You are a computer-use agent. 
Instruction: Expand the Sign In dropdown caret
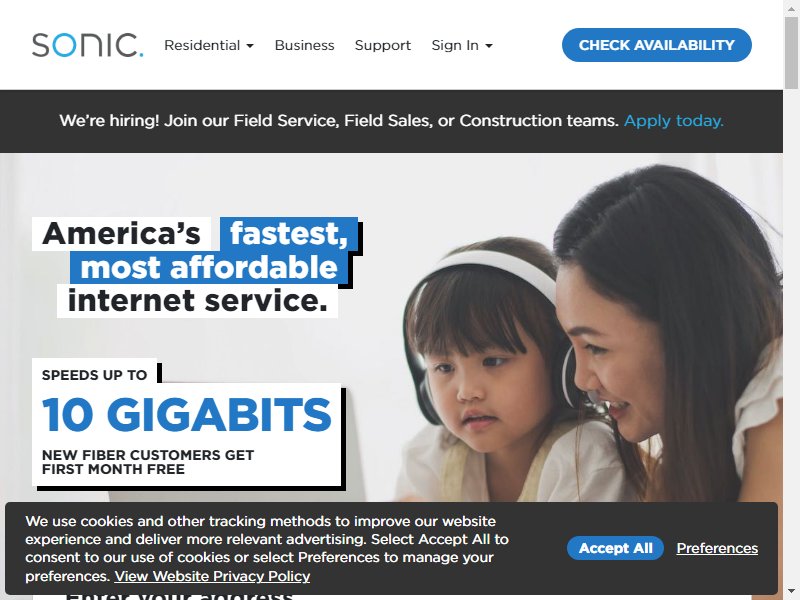(x=489, y=46)
